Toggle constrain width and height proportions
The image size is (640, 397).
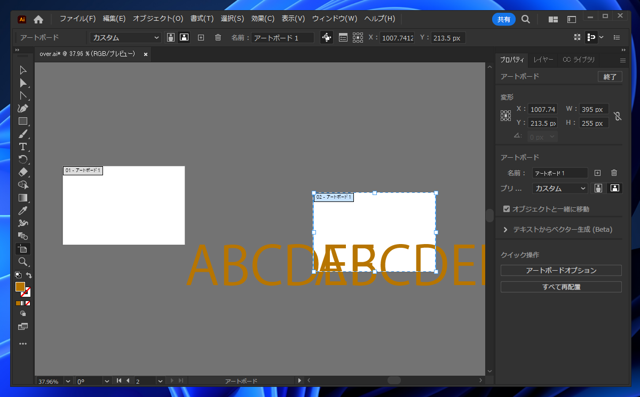618,116
